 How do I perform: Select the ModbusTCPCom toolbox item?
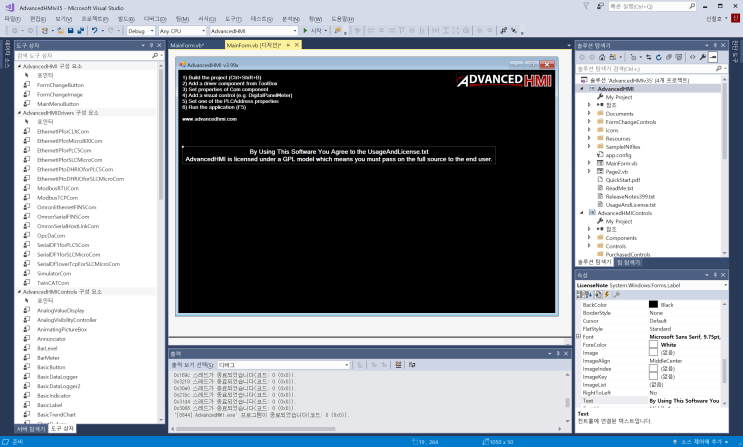point(57,198)
